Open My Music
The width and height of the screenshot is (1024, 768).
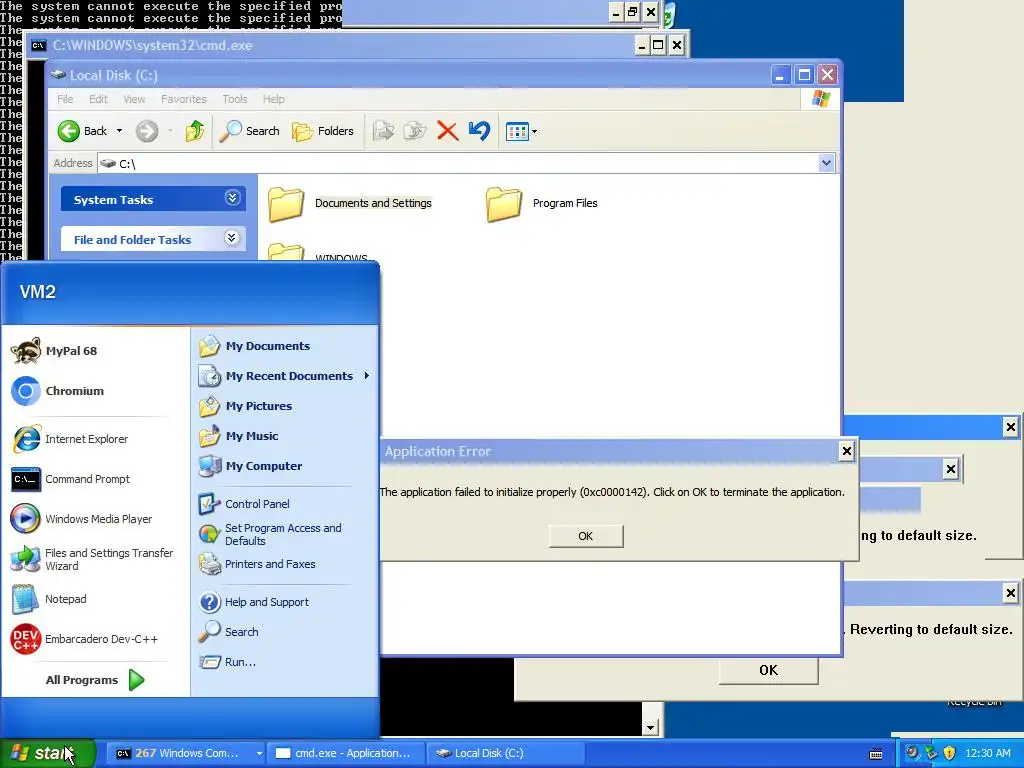click(239, 436)
